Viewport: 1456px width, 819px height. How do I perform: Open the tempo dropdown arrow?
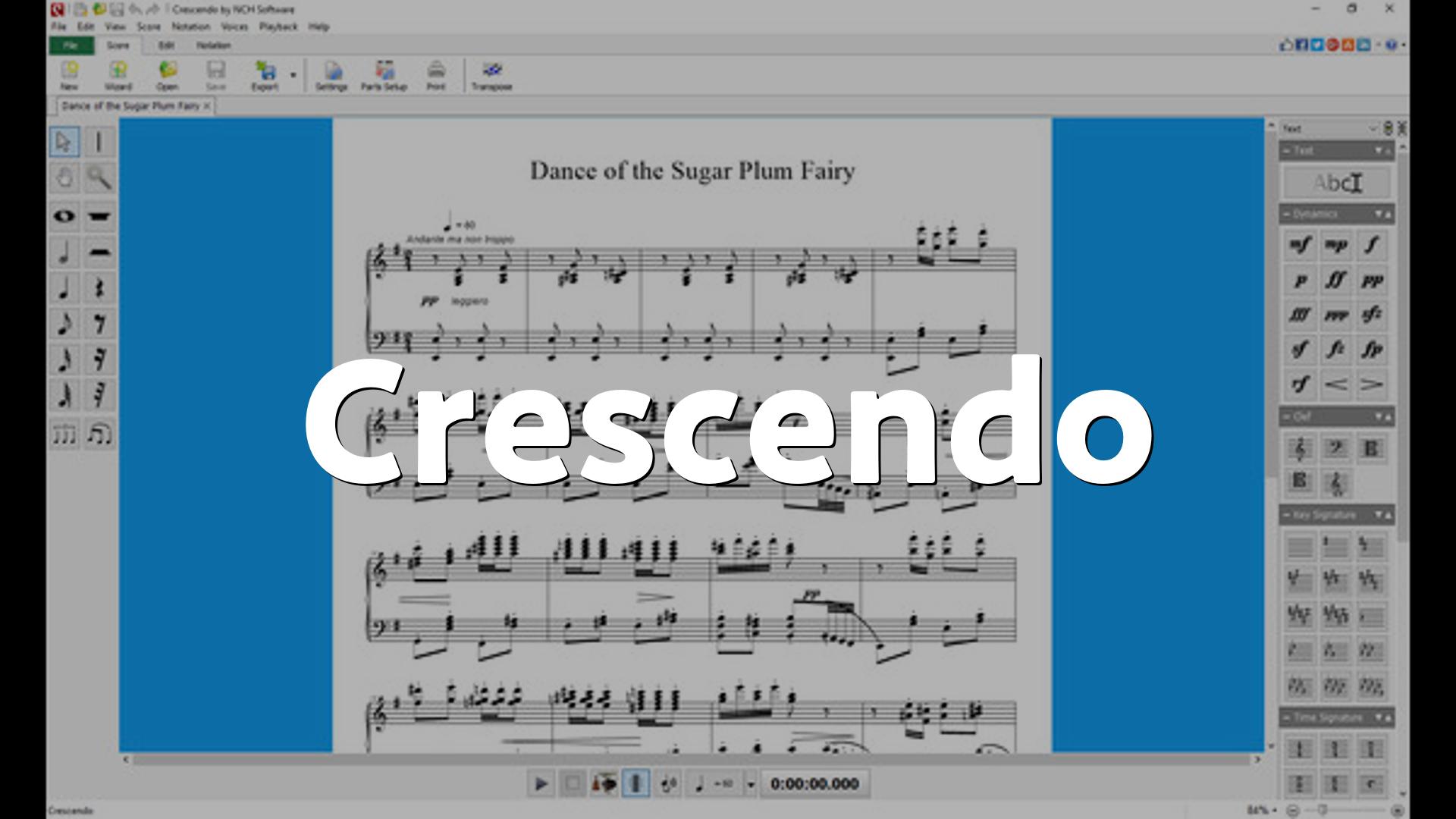(750, 784)
